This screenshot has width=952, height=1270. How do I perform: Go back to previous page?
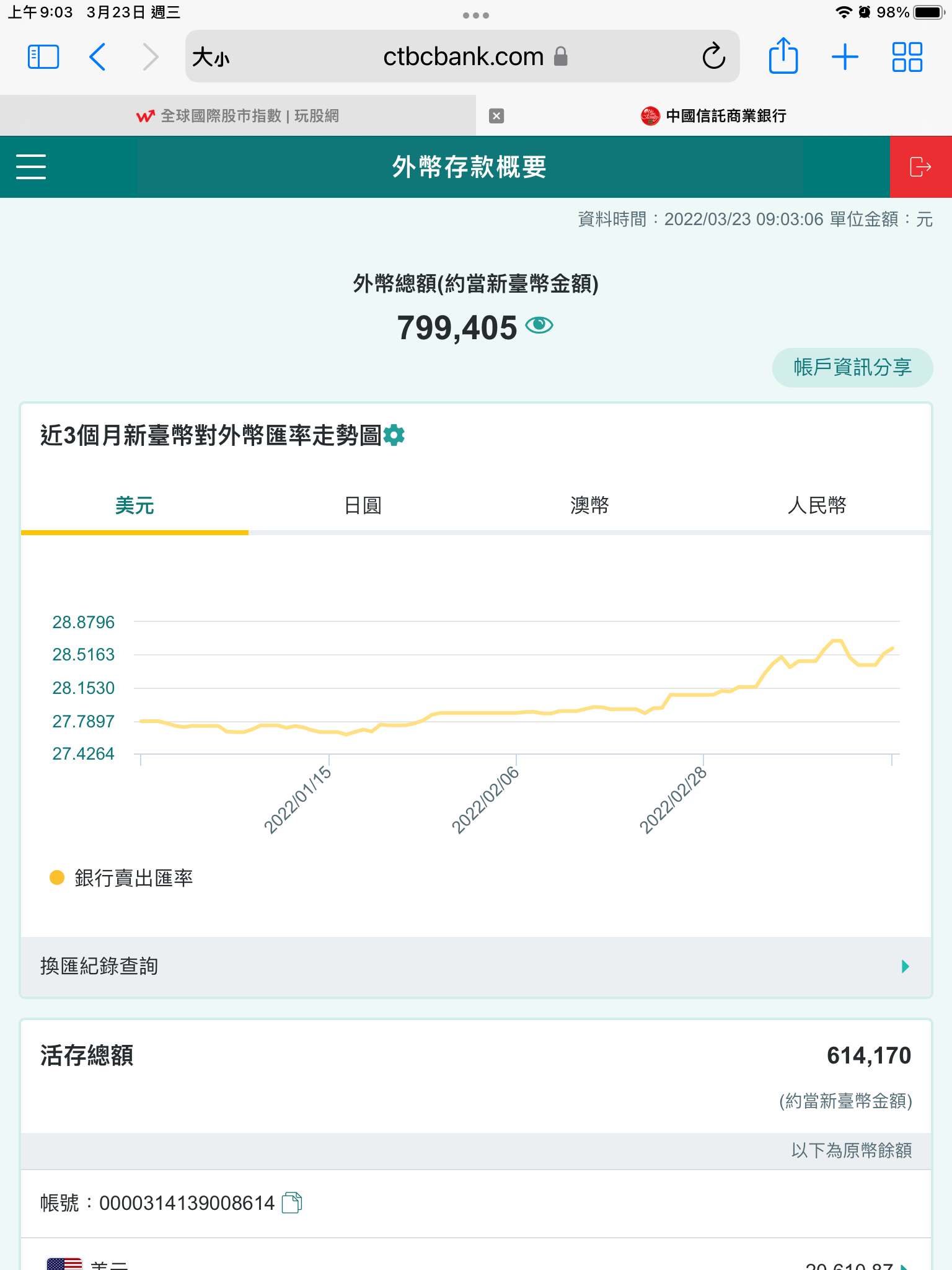coord(98,56)
